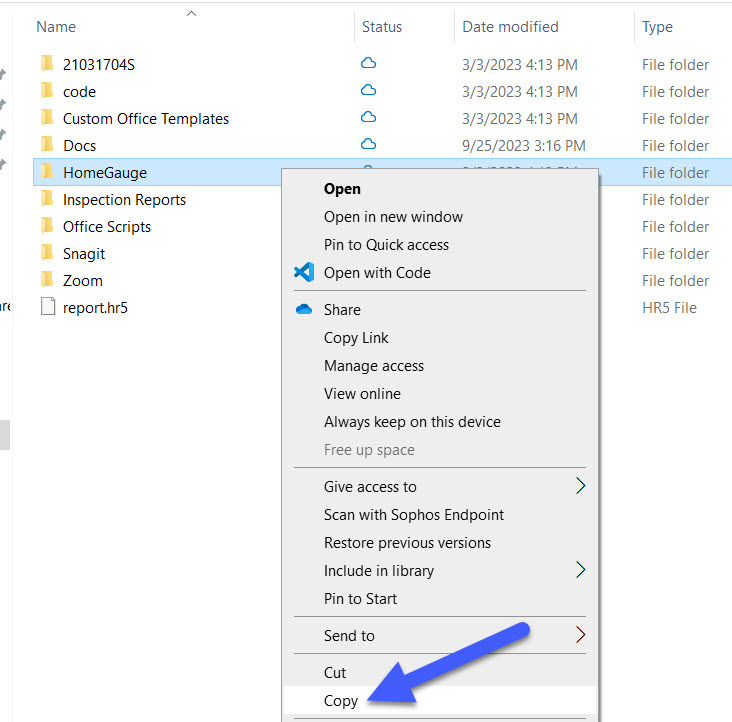Viewport: 732px width, 722px height.
Task: Click the Zoom folder icon
Action: point(47,280)
